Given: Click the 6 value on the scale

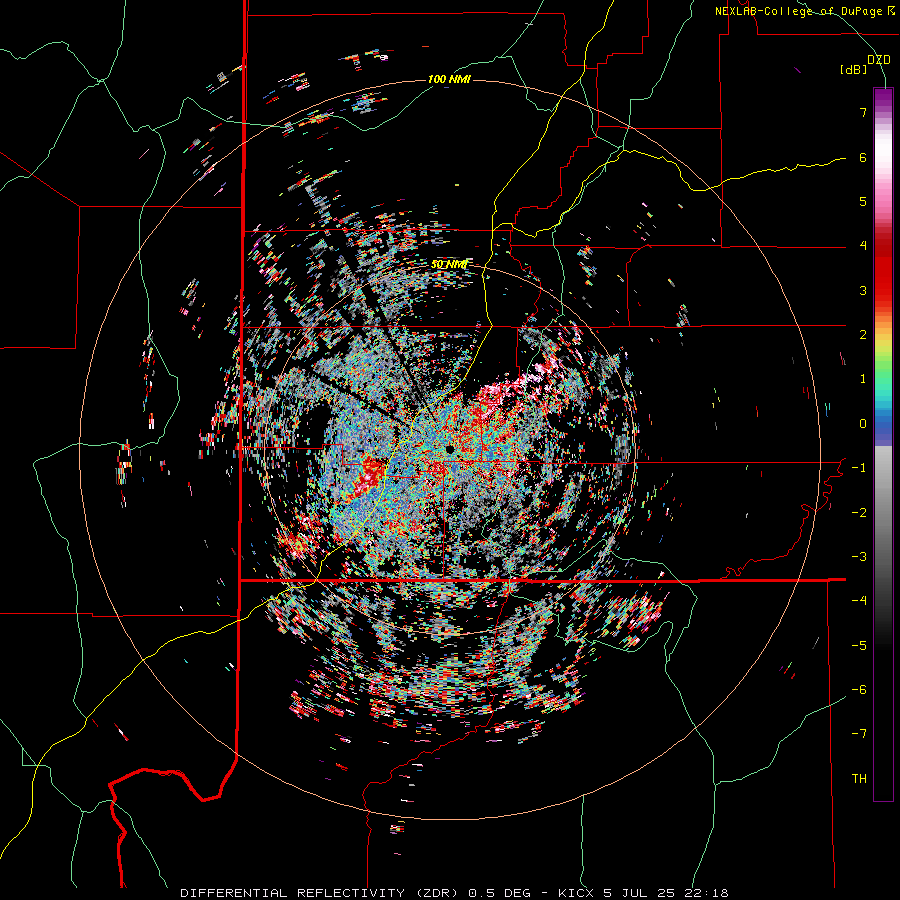Looking at the screenshot, I should coord(863,157).
